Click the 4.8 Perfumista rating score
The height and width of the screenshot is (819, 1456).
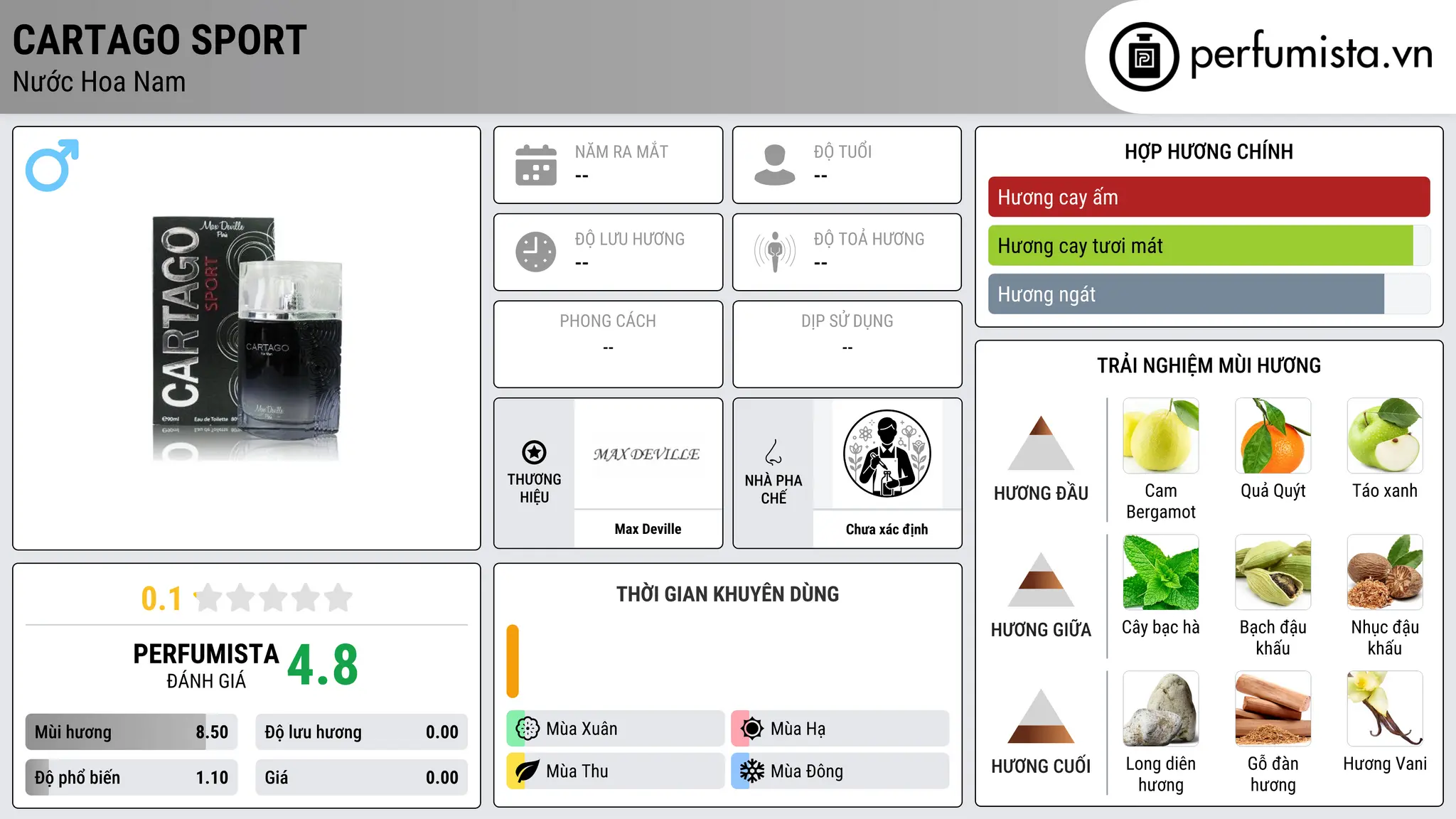323,665
